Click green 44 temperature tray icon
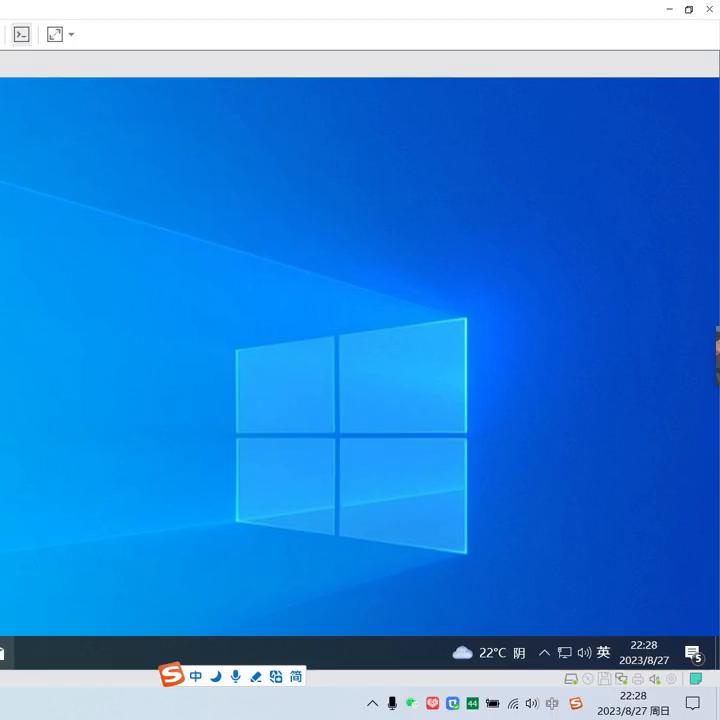Image resolution: width=720 pixels, height=720 pixels. 472,703
